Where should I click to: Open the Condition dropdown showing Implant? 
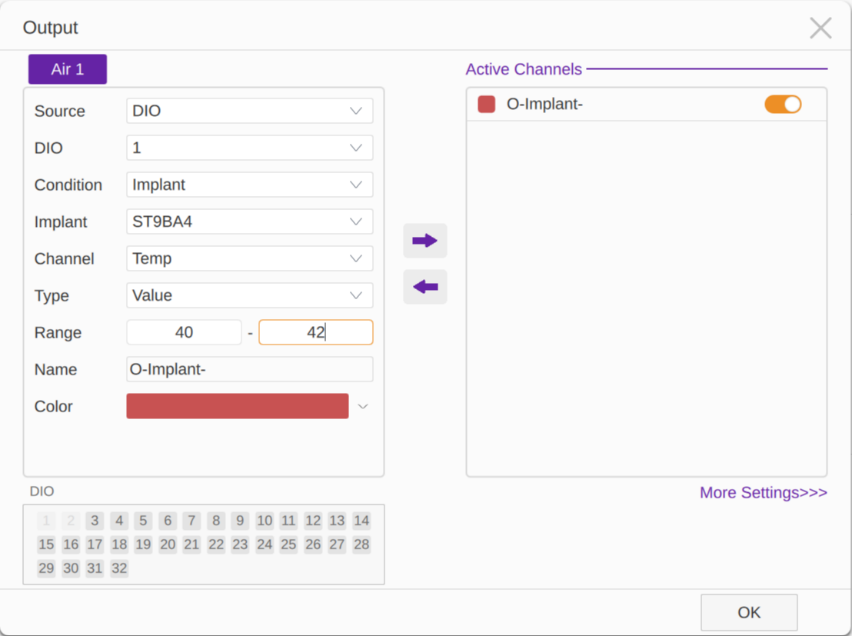tap(250, 185)
